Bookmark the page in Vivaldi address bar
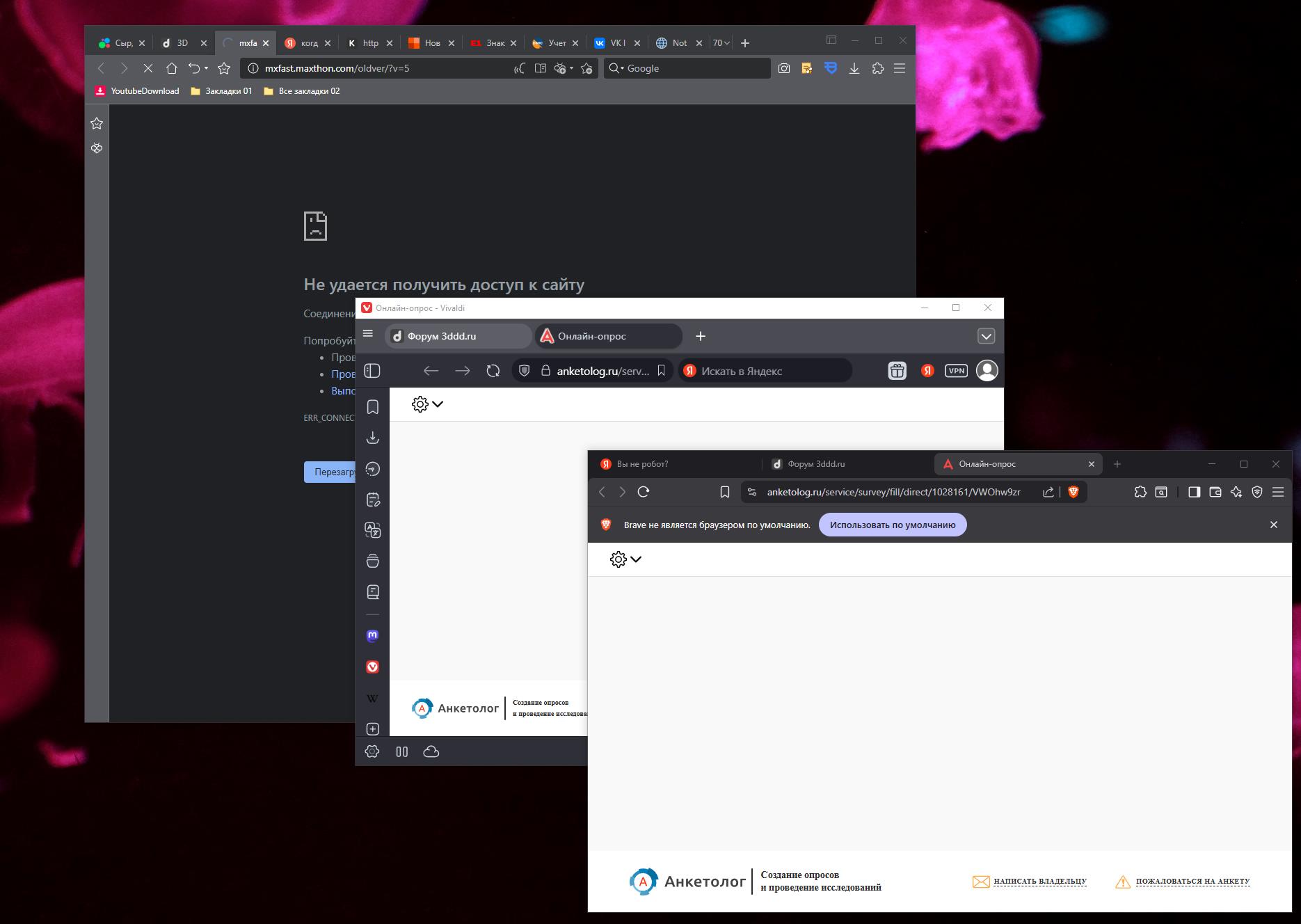The width and height of the screenshot is (1301, 924). point(662,371)
